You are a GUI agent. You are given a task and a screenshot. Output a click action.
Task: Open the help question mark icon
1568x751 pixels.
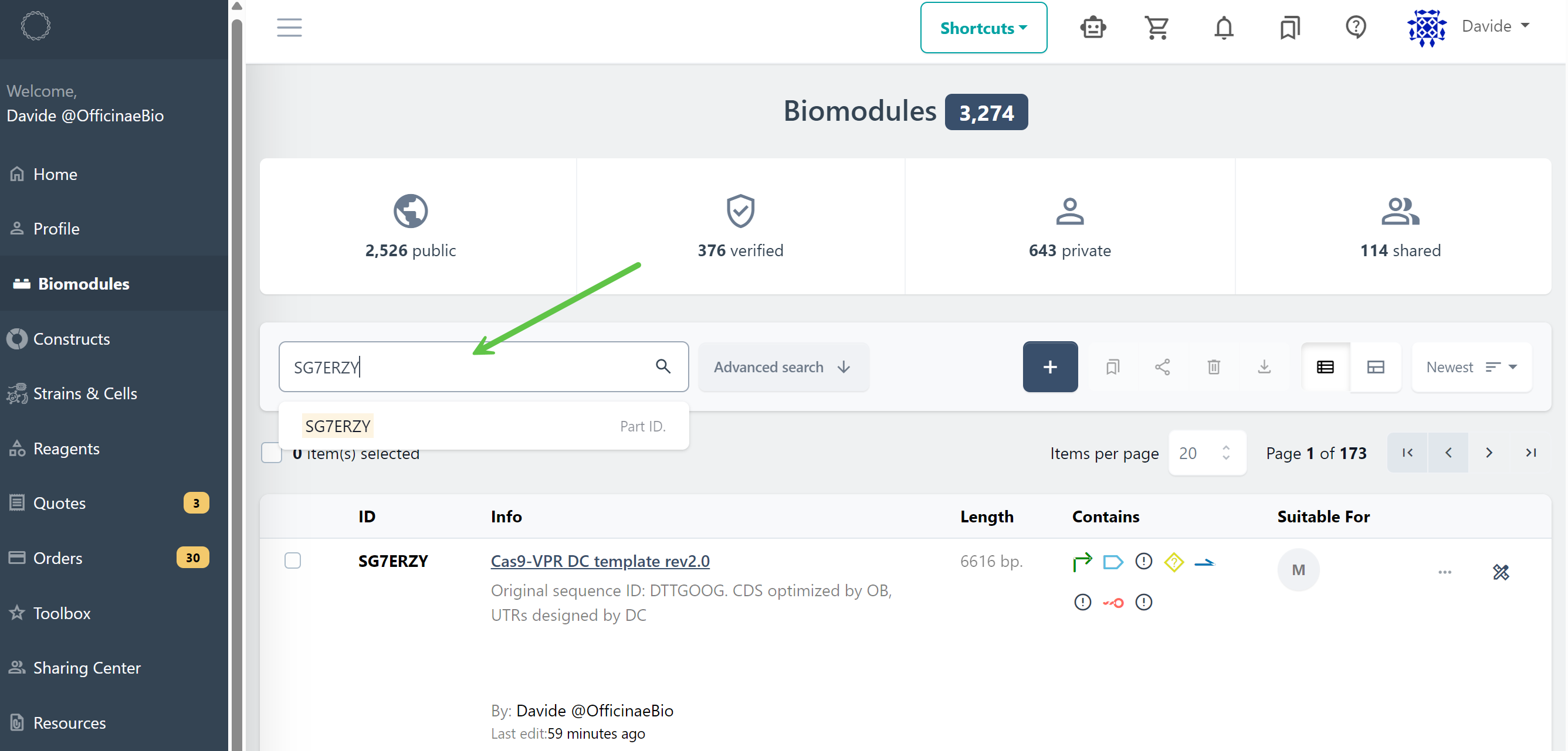pyautogui.click(x=1356, y=27)
